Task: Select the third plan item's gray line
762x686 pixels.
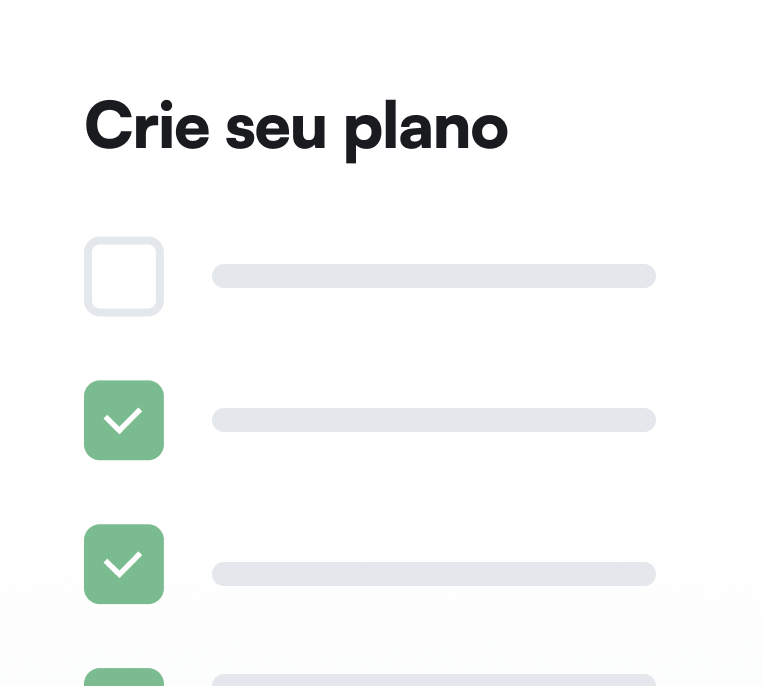Action: [x=434, y=574]
